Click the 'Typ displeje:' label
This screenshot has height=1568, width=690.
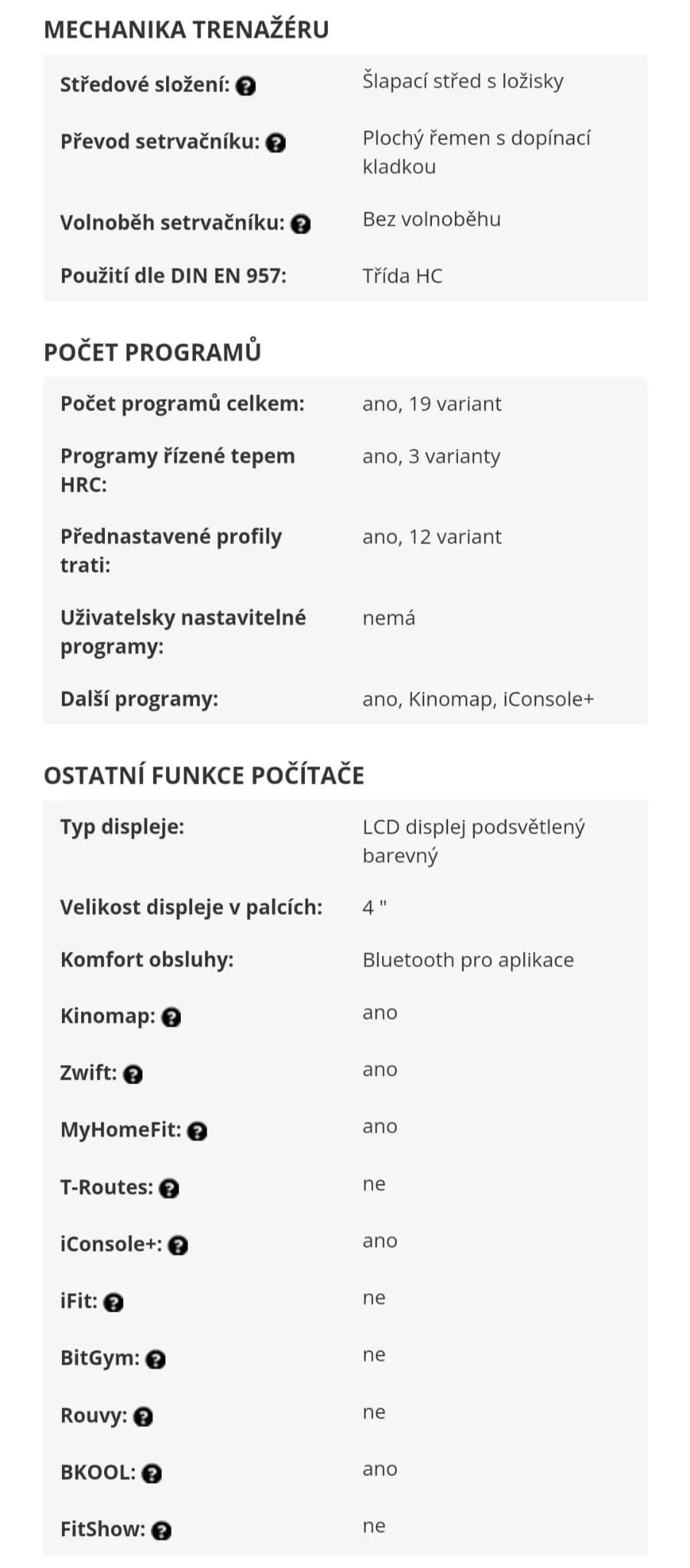coord(123,827)
